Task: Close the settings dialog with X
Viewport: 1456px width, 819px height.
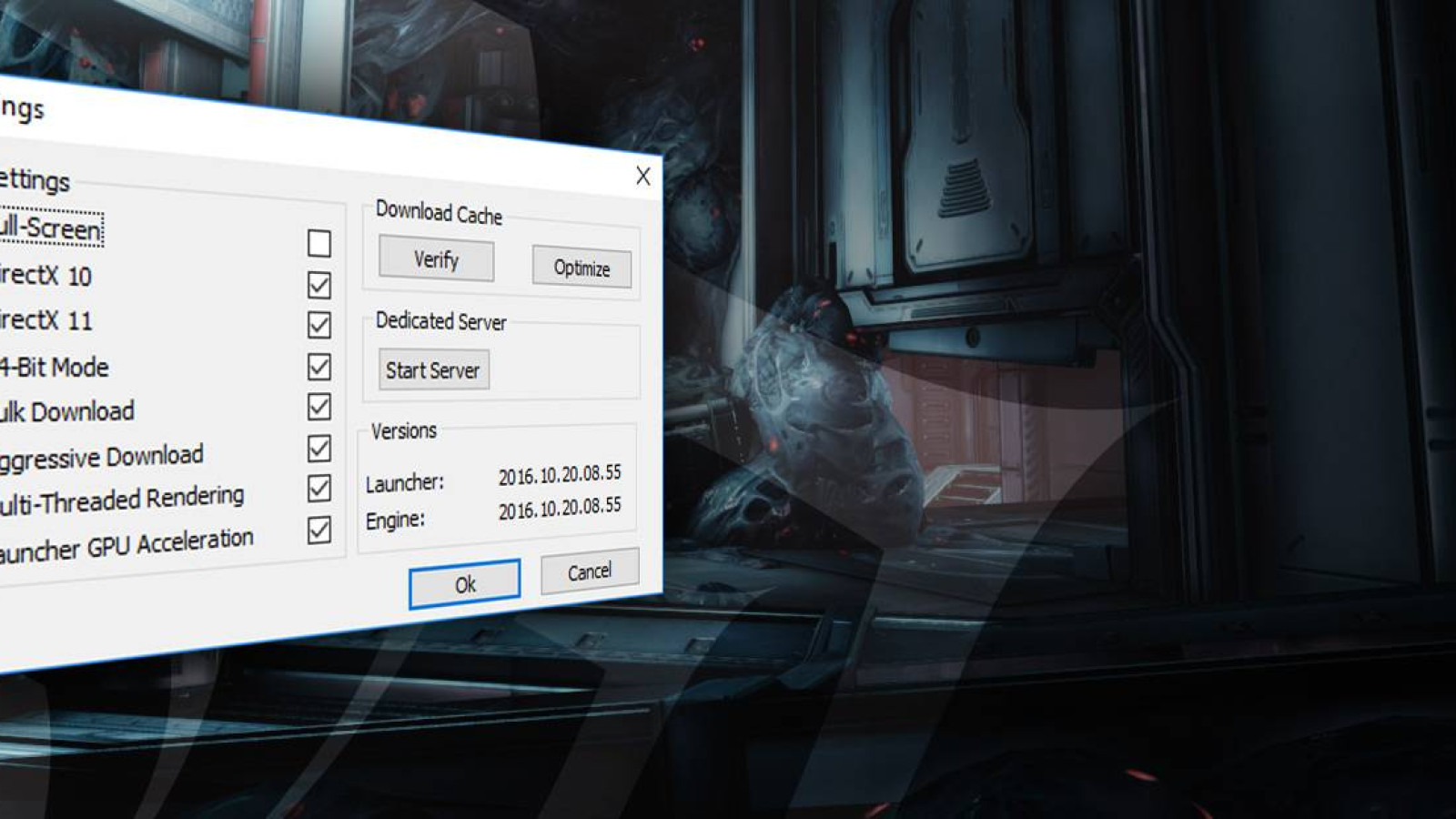Action: (643, 176)
